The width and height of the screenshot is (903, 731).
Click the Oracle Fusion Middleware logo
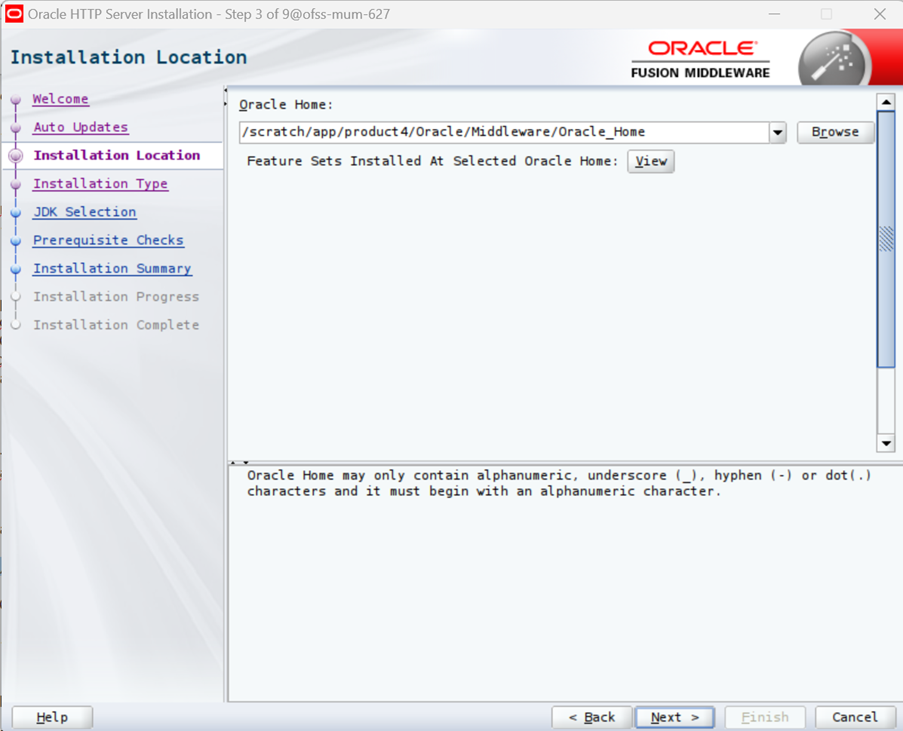click(700, 59)
